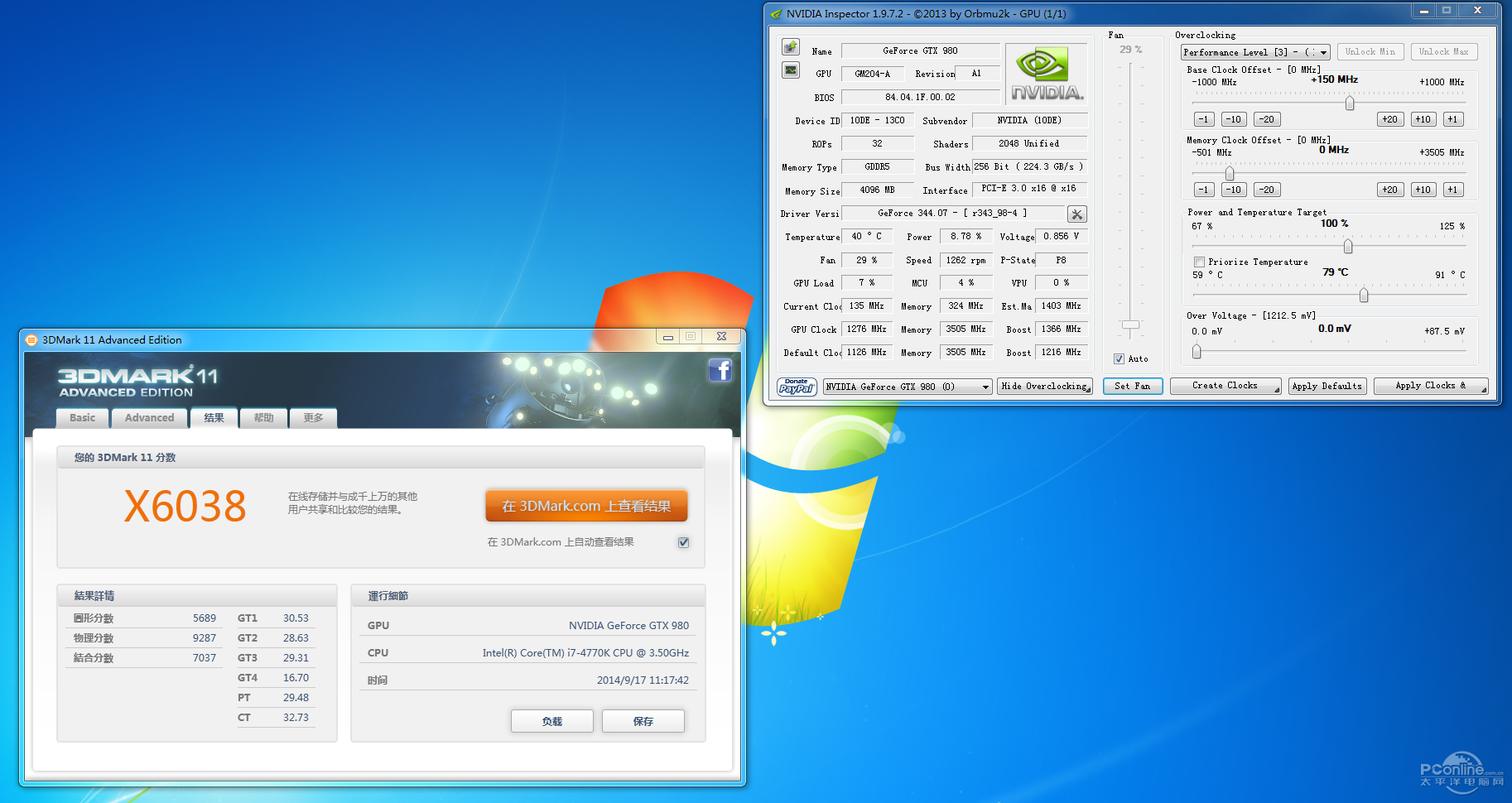The image size is (1512, 803).
Task: Click the BIOS version field 84.04.1F.00.02
Action: (x=920, y=97)
